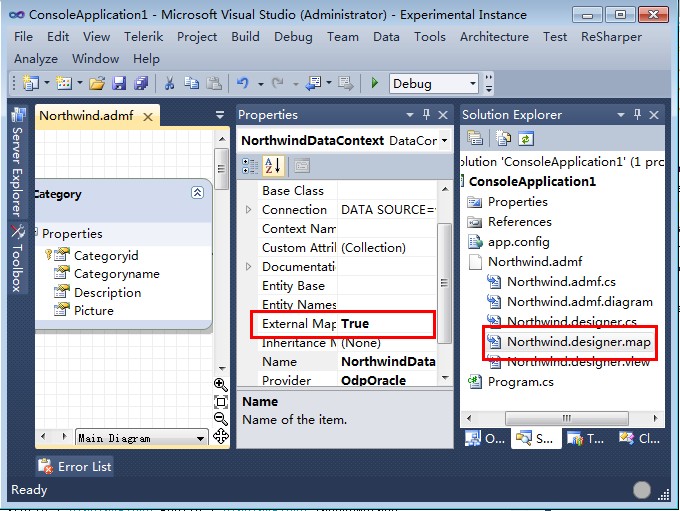Save the current file with floppy icon
Image resolution: width=680 pixels, height=511 pixels.
click(x=119, y=83)
